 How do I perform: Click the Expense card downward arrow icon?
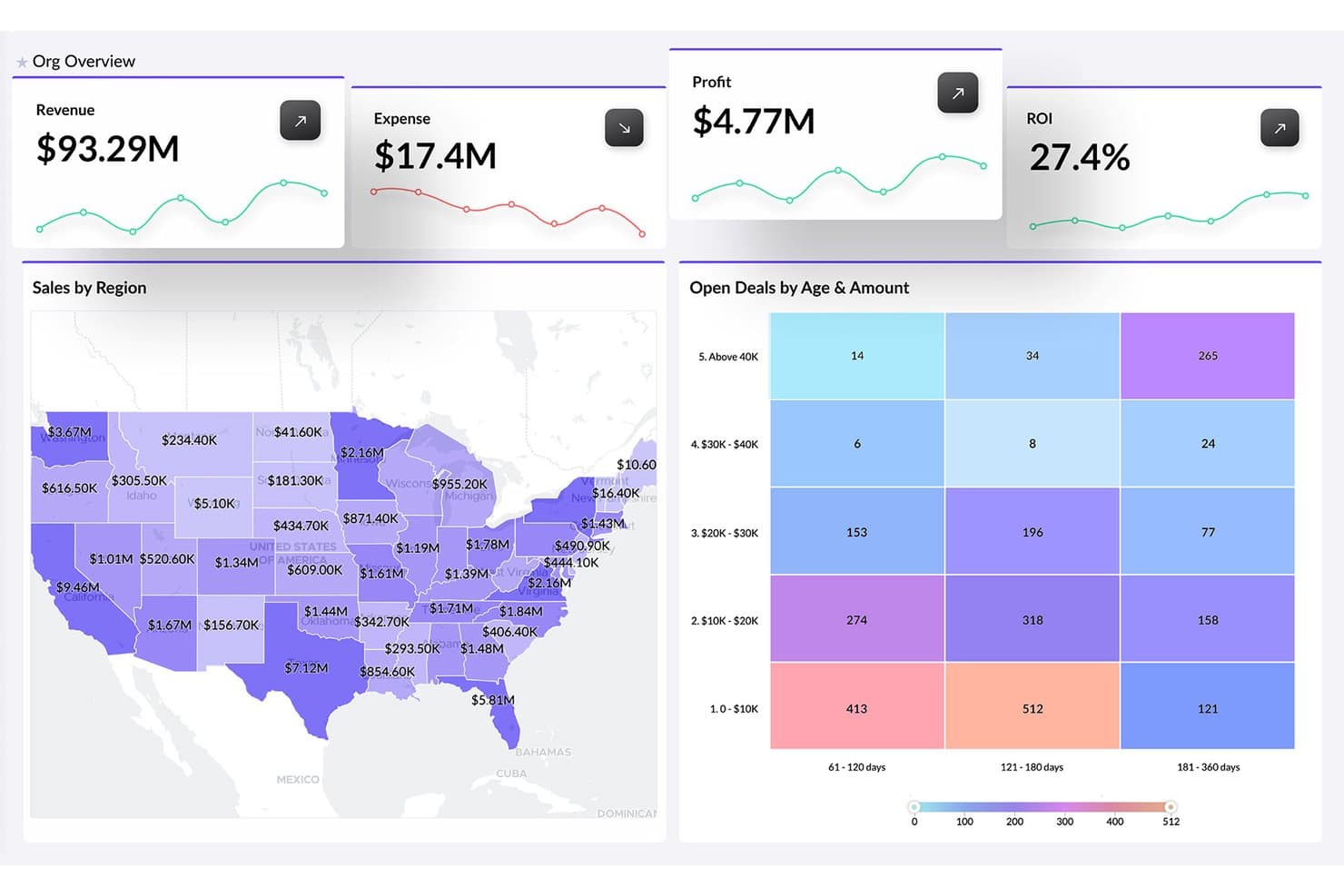[x=624, y=128]
